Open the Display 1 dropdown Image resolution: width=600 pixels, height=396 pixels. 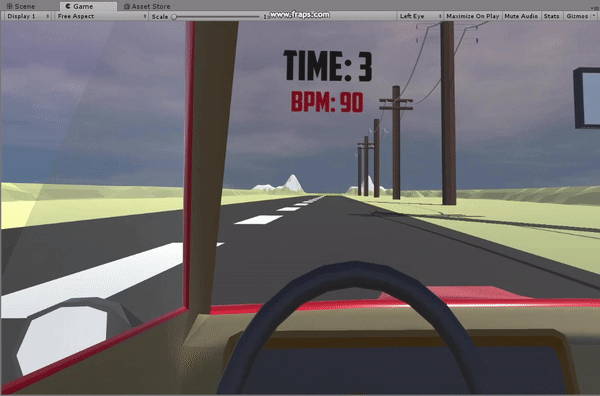(28, 16)
